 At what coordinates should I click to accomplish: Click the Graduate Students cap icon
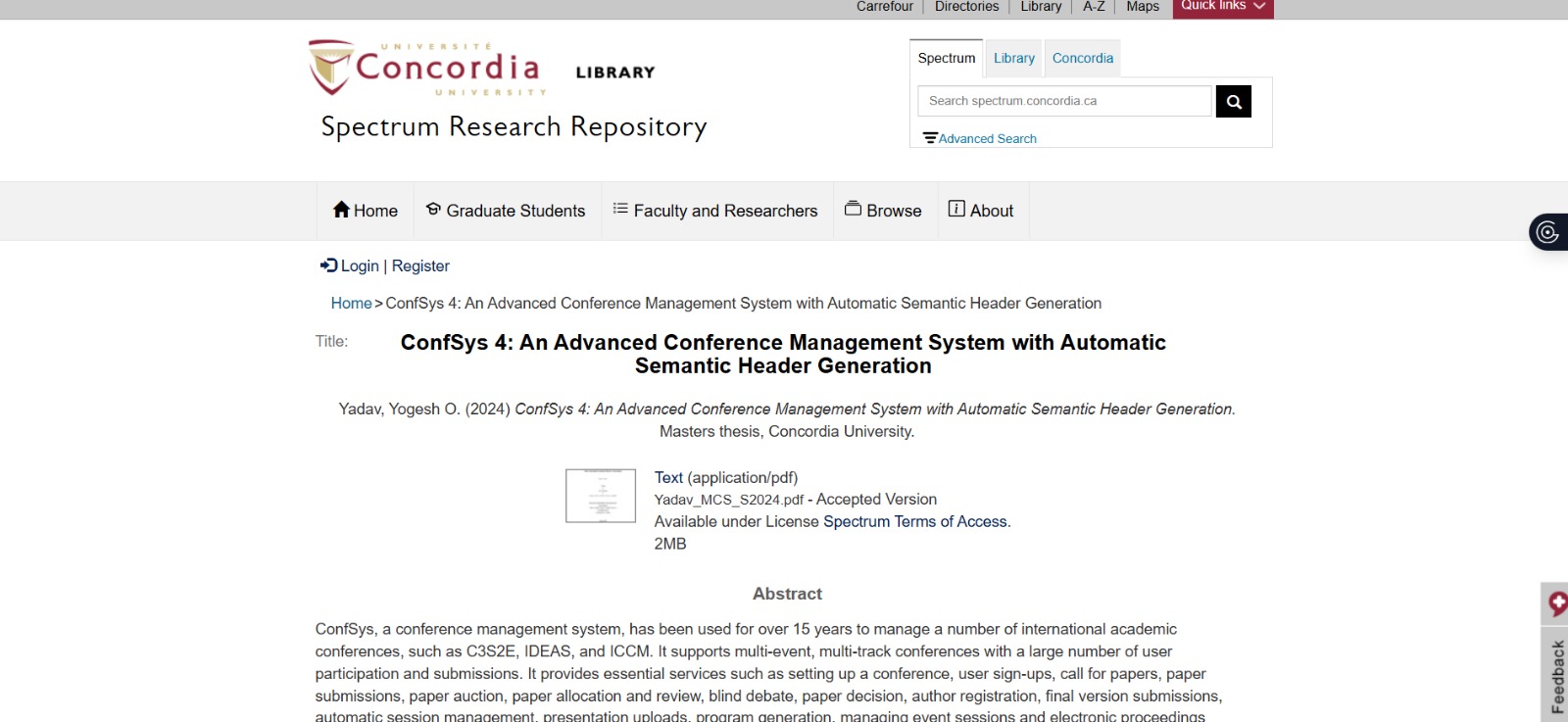[433, 210]
